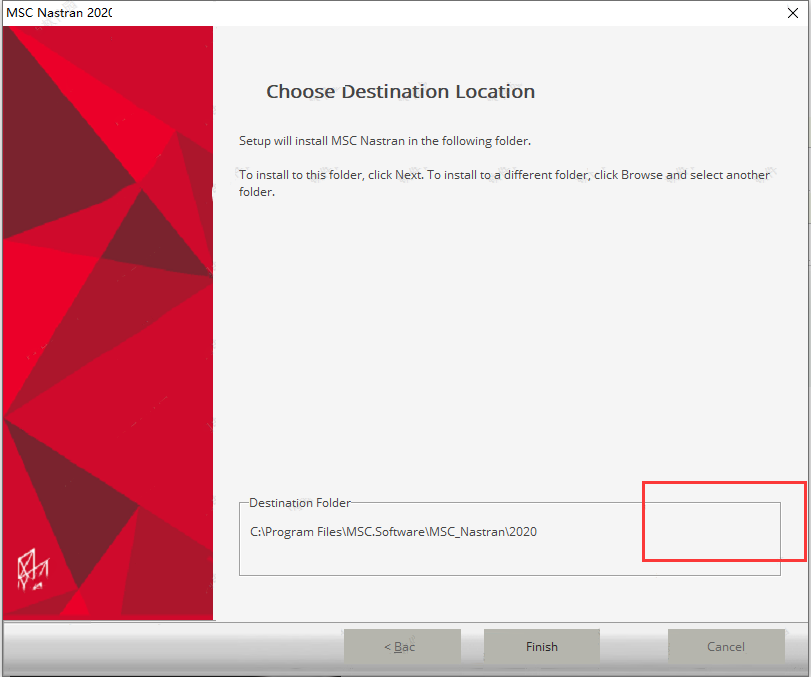Click the MSC Nastran 2020 title bar text

point(59,13)
